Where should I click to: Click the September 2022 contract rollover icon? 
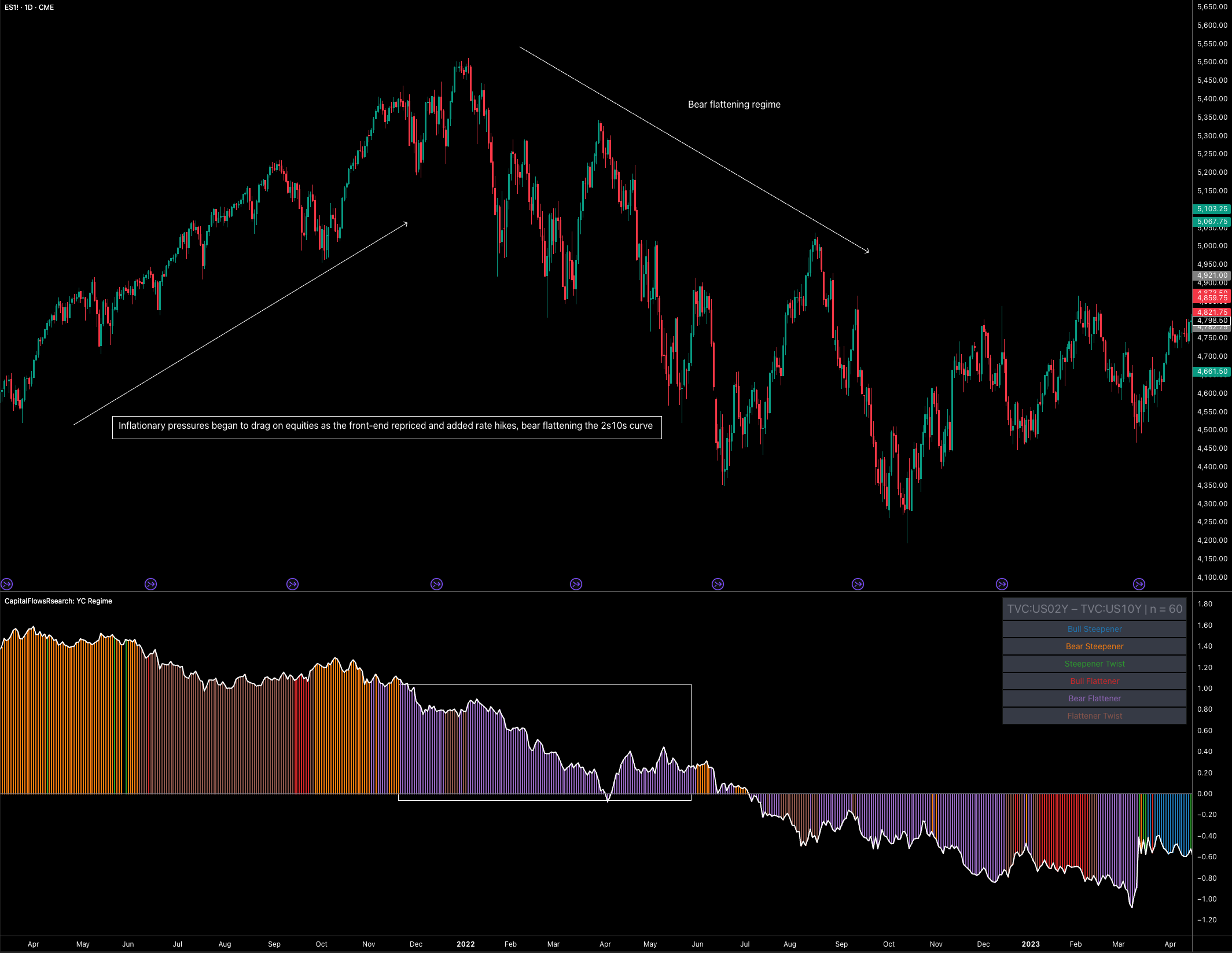858,584
